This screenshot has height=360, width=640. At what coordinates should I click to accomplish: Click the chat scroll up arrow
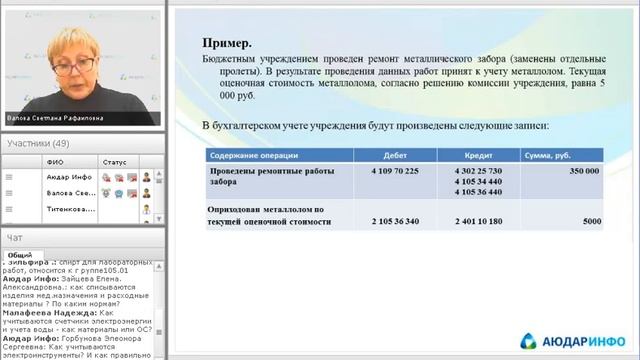[159, 267]
